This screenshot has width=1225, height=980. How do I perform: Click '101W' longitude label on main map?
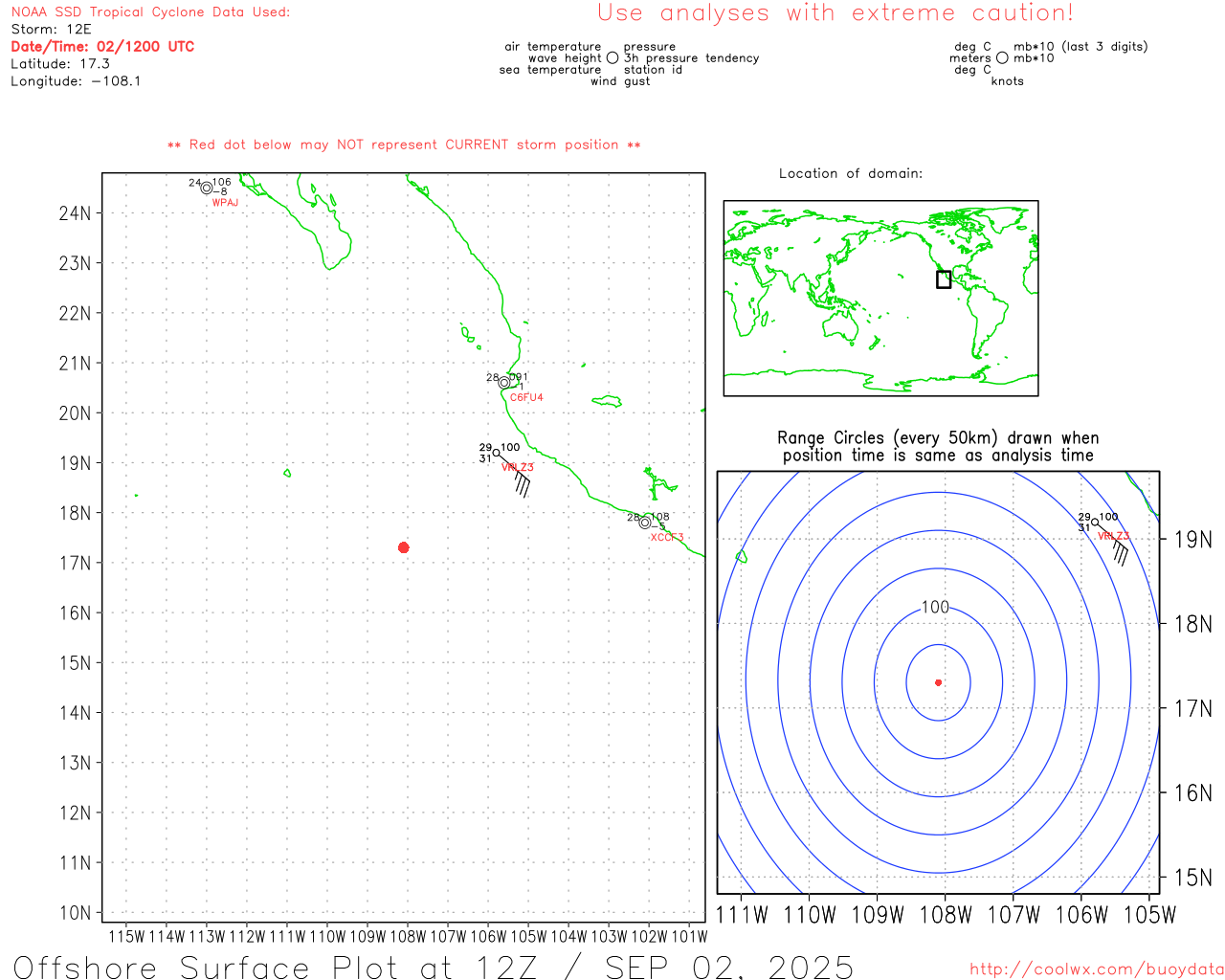coord(689,936)
